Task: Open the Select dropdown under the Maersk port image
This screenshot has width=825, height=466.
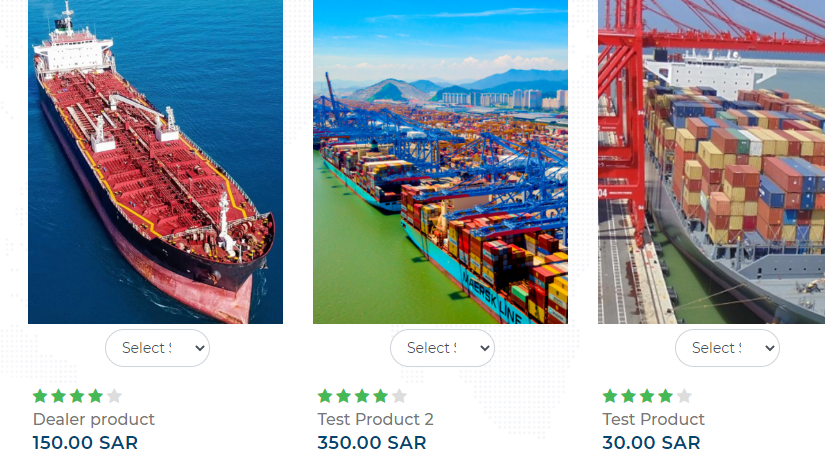Action: pos(442,348)
